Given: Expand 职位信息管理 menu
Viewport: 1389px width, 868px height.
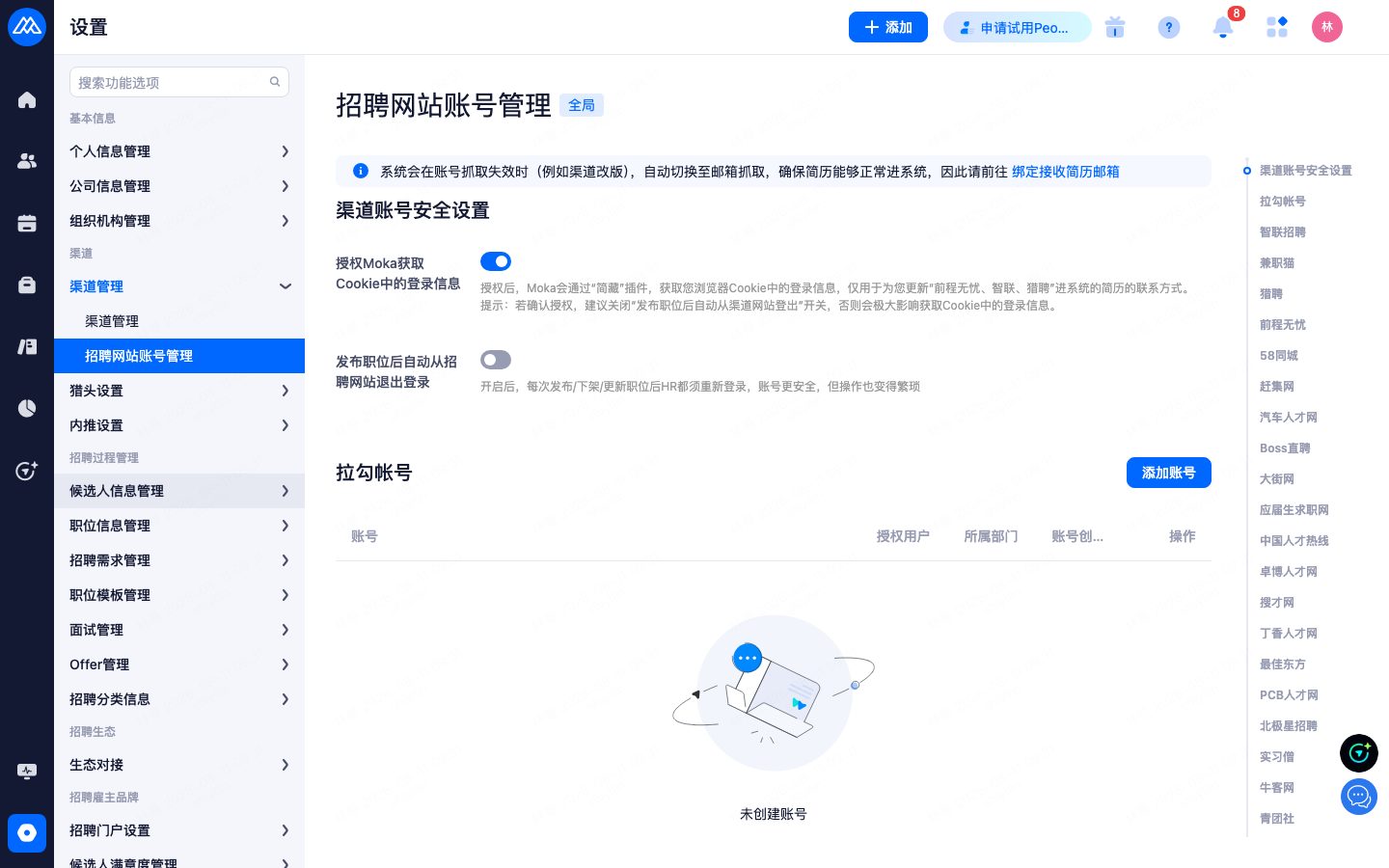Looking at the screenshot, I should tap(179, 526).
